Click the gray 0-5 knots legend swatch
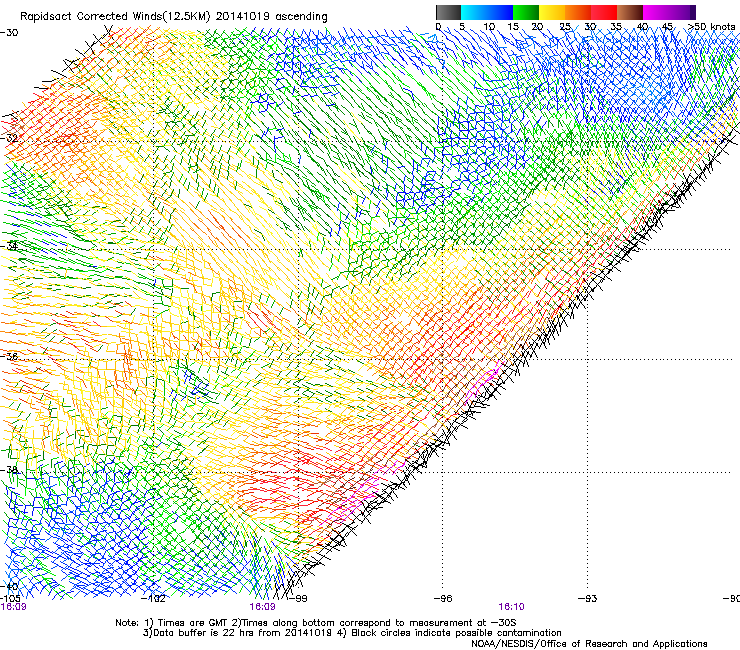This screenshot has height=650, width=740. point(448,12)
